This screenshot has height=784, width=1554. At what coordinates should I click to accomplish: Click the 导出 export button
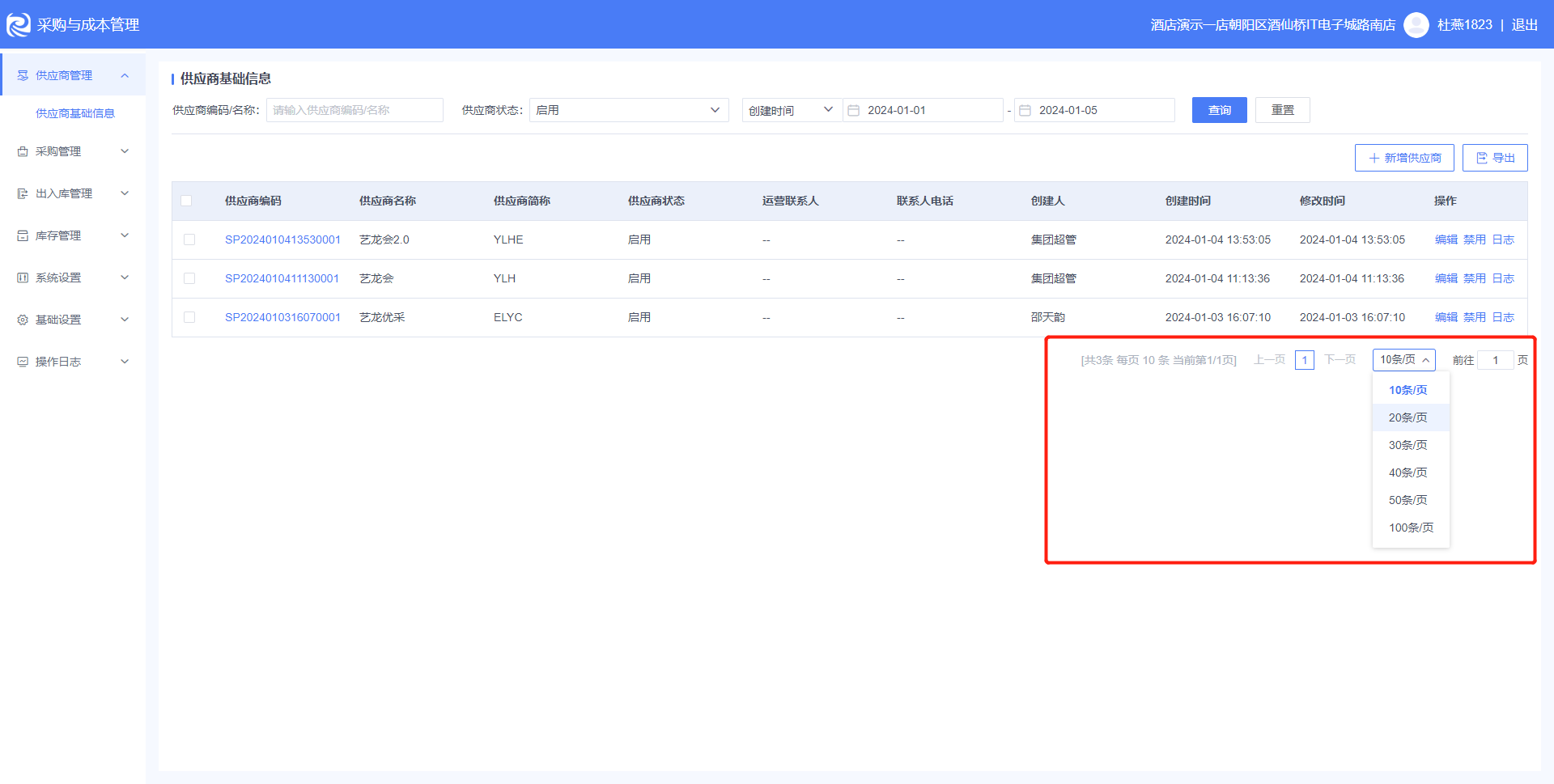pyautogui.click(x=1495, y=158)
